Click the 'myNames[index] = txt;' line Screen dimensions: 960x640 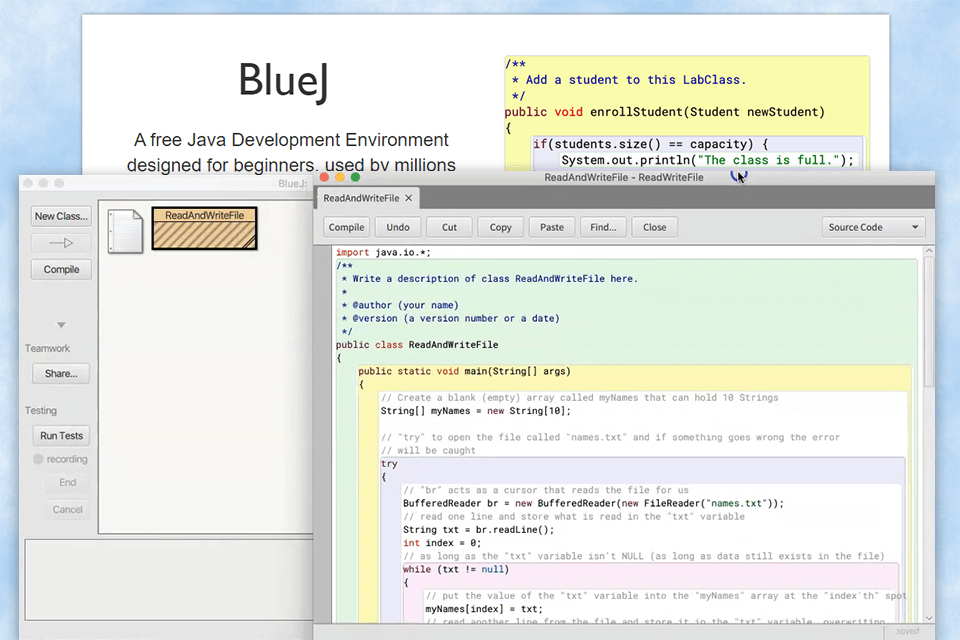484,609
